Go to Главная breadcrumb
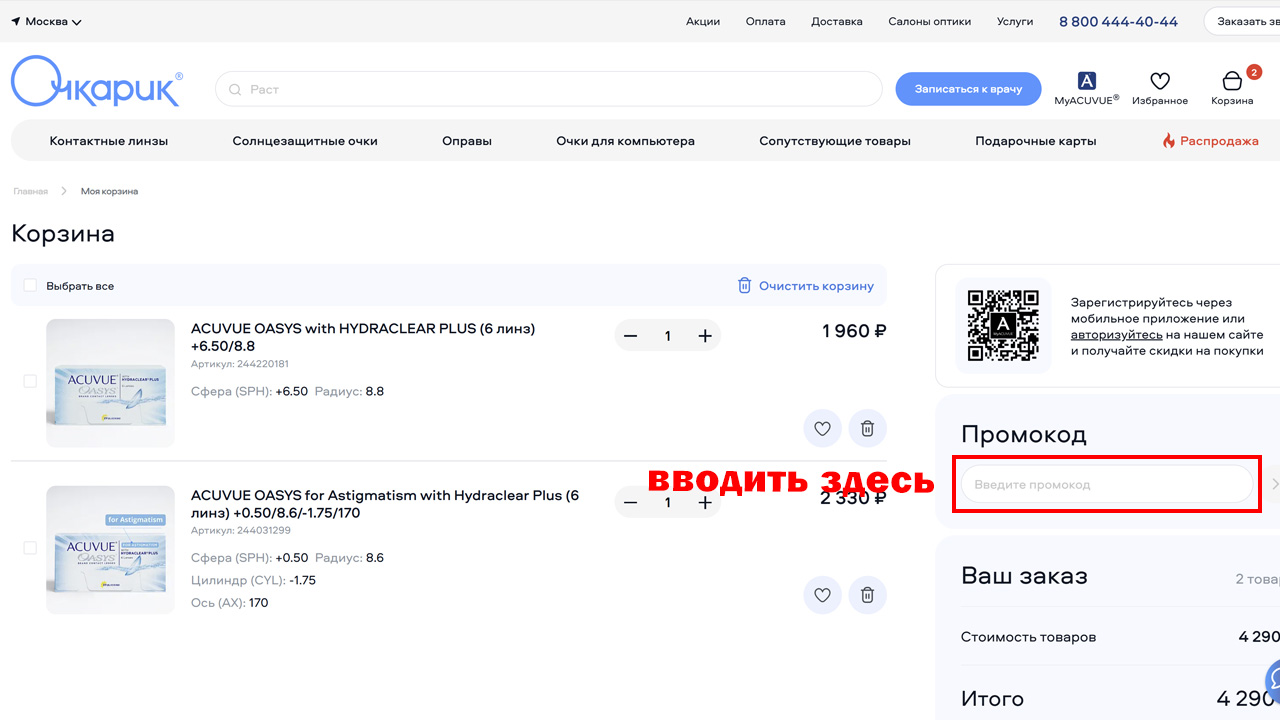This screenshot has height=720, width=1280. (x=30, y=191)
